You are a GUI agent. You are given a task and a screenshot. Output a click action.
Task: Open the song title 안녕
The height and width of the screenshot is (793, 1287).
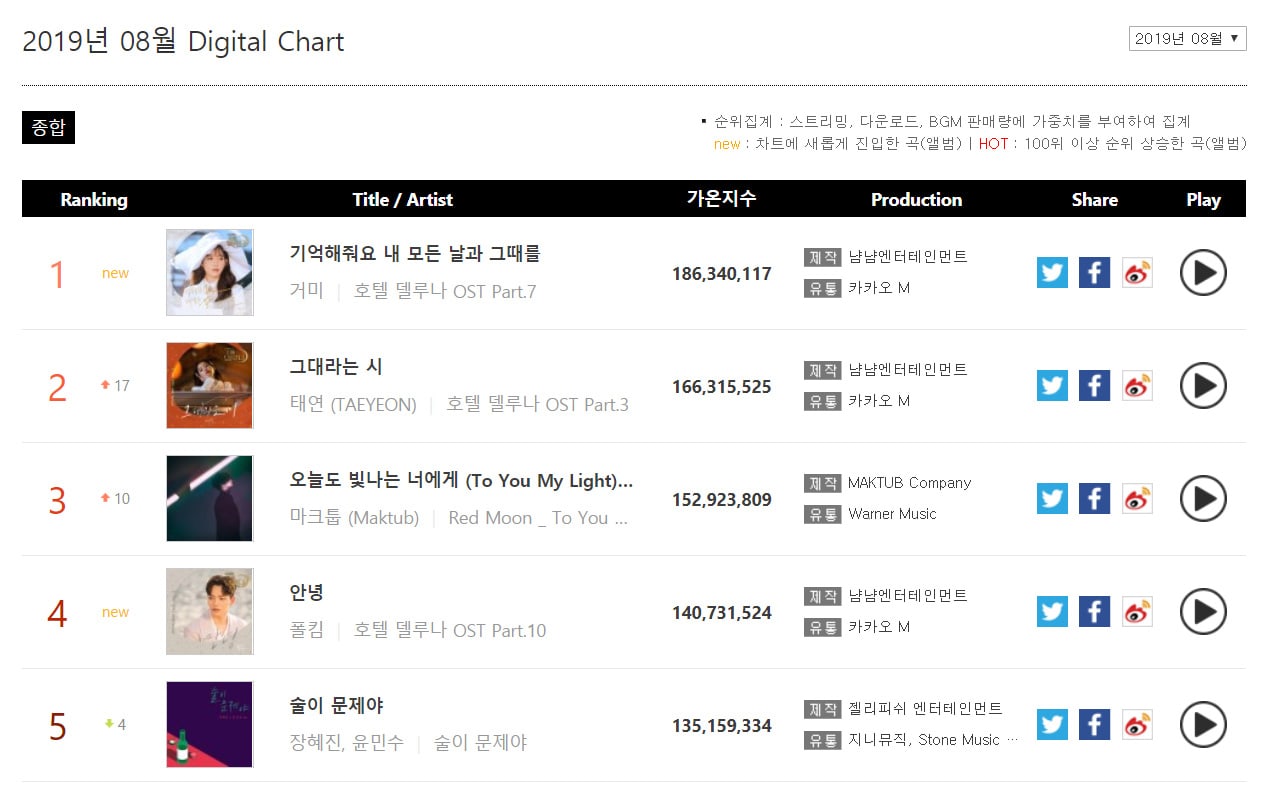[x=306, y=592]
